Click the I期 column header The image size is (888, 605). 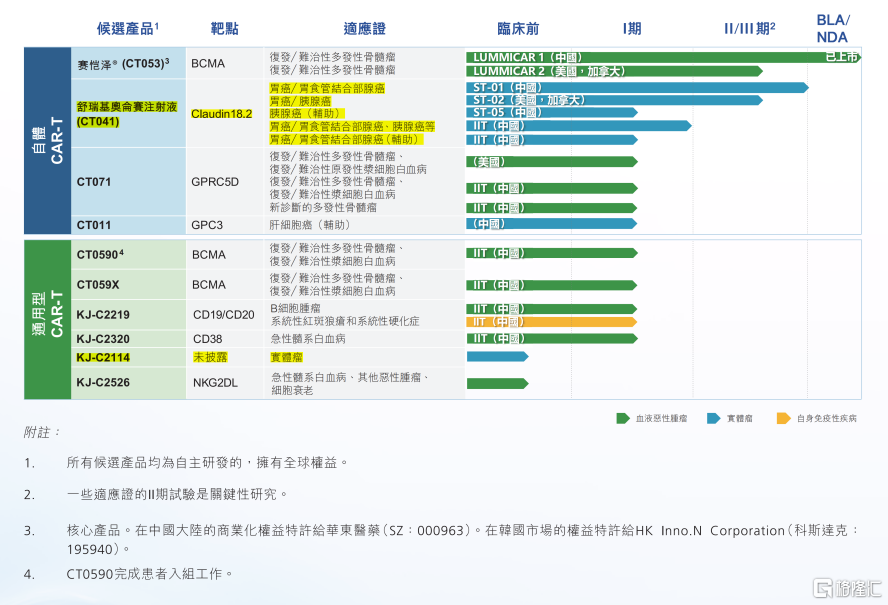[x=632, y=28]
